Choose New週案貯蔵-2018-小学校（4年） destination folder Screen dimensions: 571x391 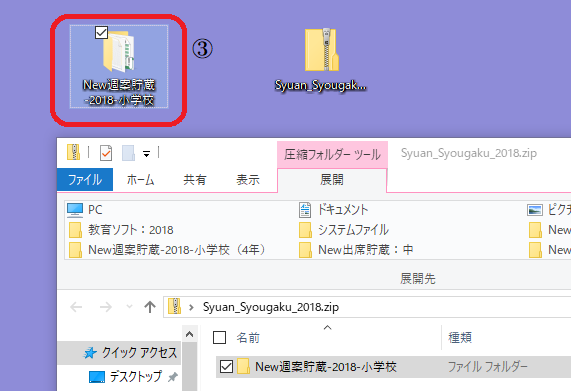[168, 250]
